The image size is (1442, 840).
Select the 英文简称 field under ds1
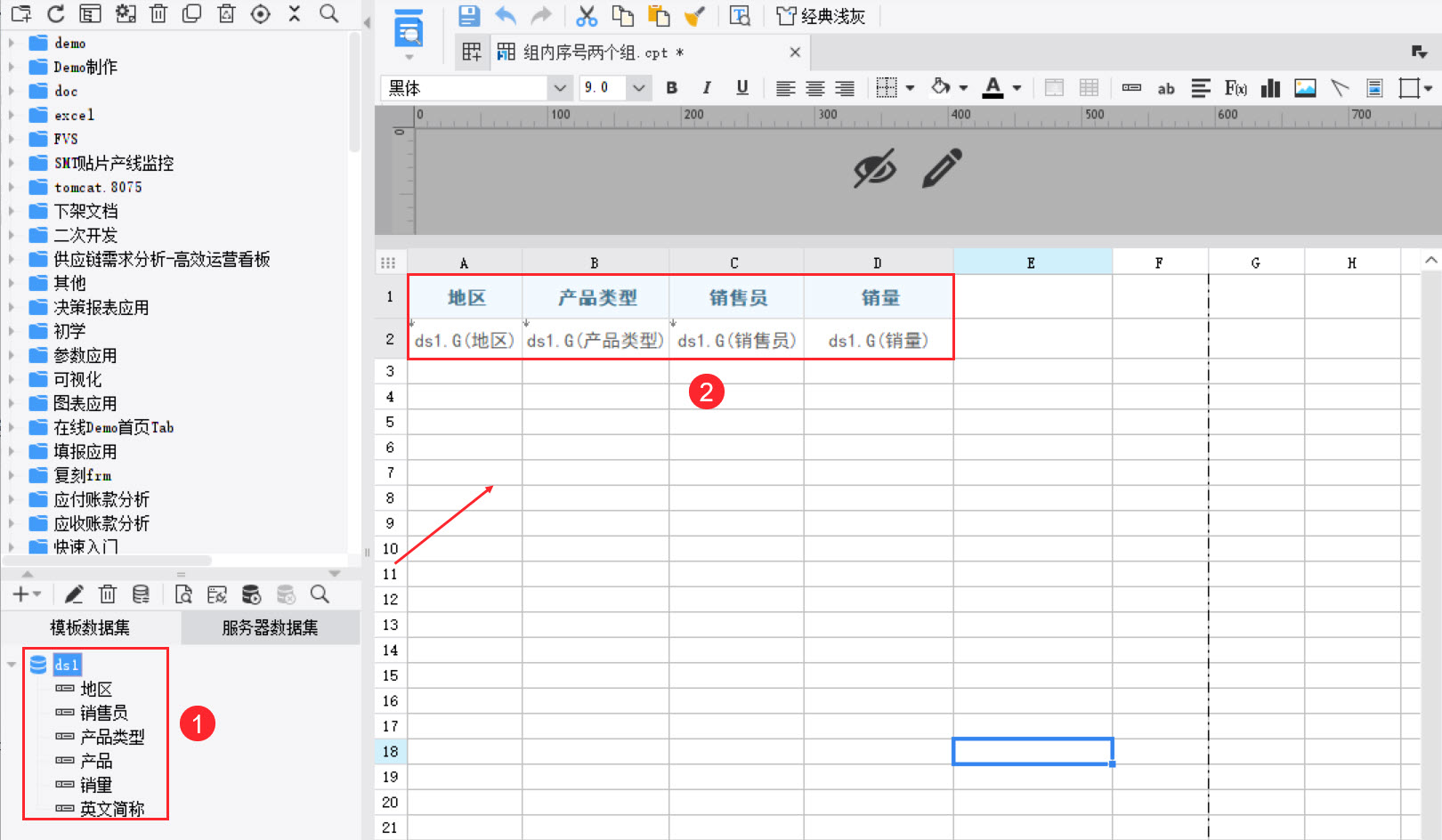click(x=112, y=809)
